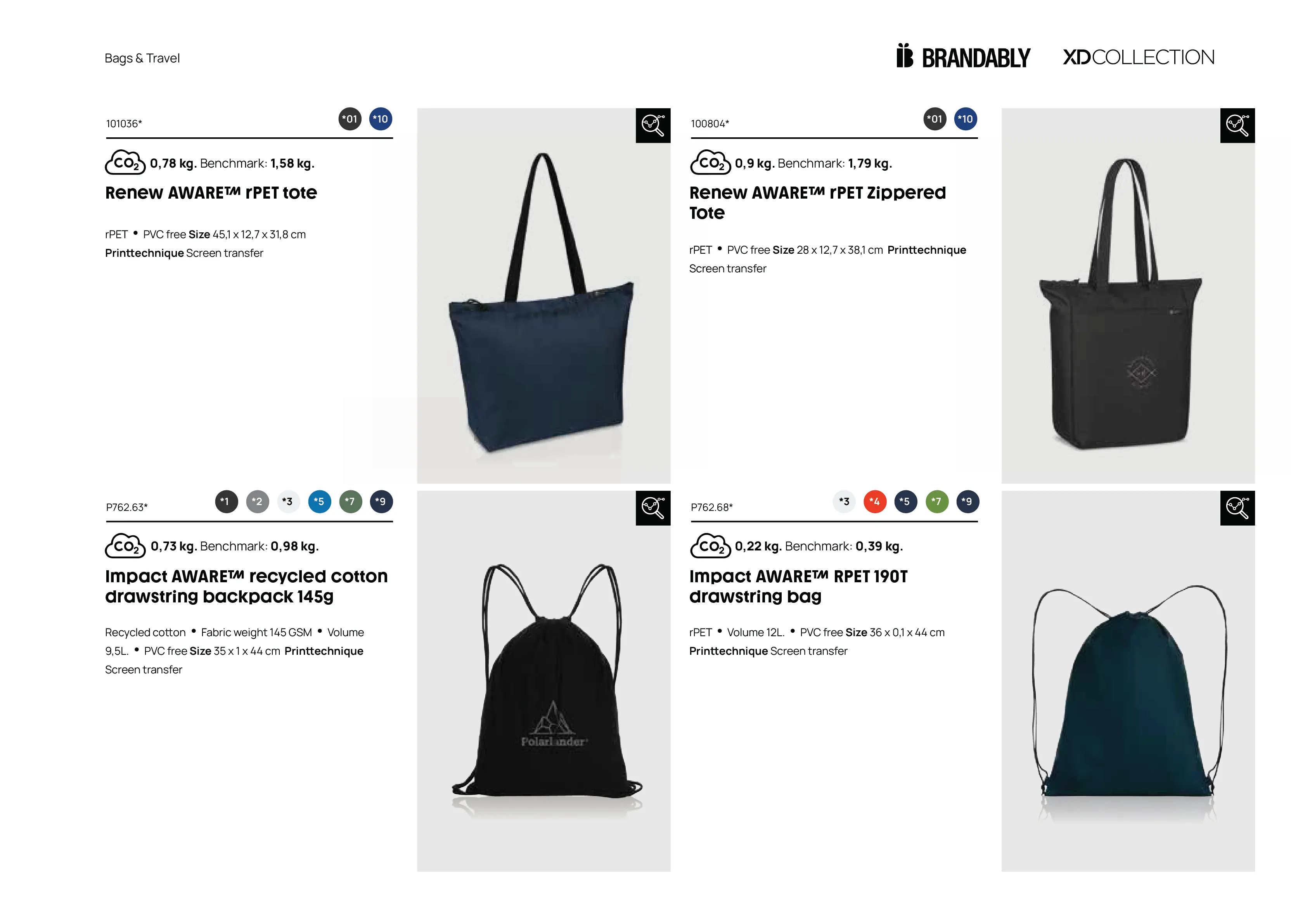The image size is (1298, 924).
Task: Choose blue *5 swatch for P762.63
Action: coord(319,502)
